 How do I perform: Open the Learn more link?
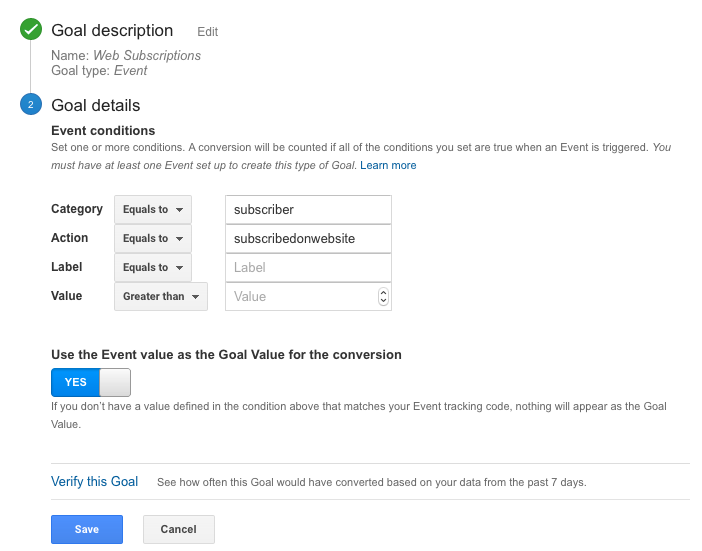(388, 165)
